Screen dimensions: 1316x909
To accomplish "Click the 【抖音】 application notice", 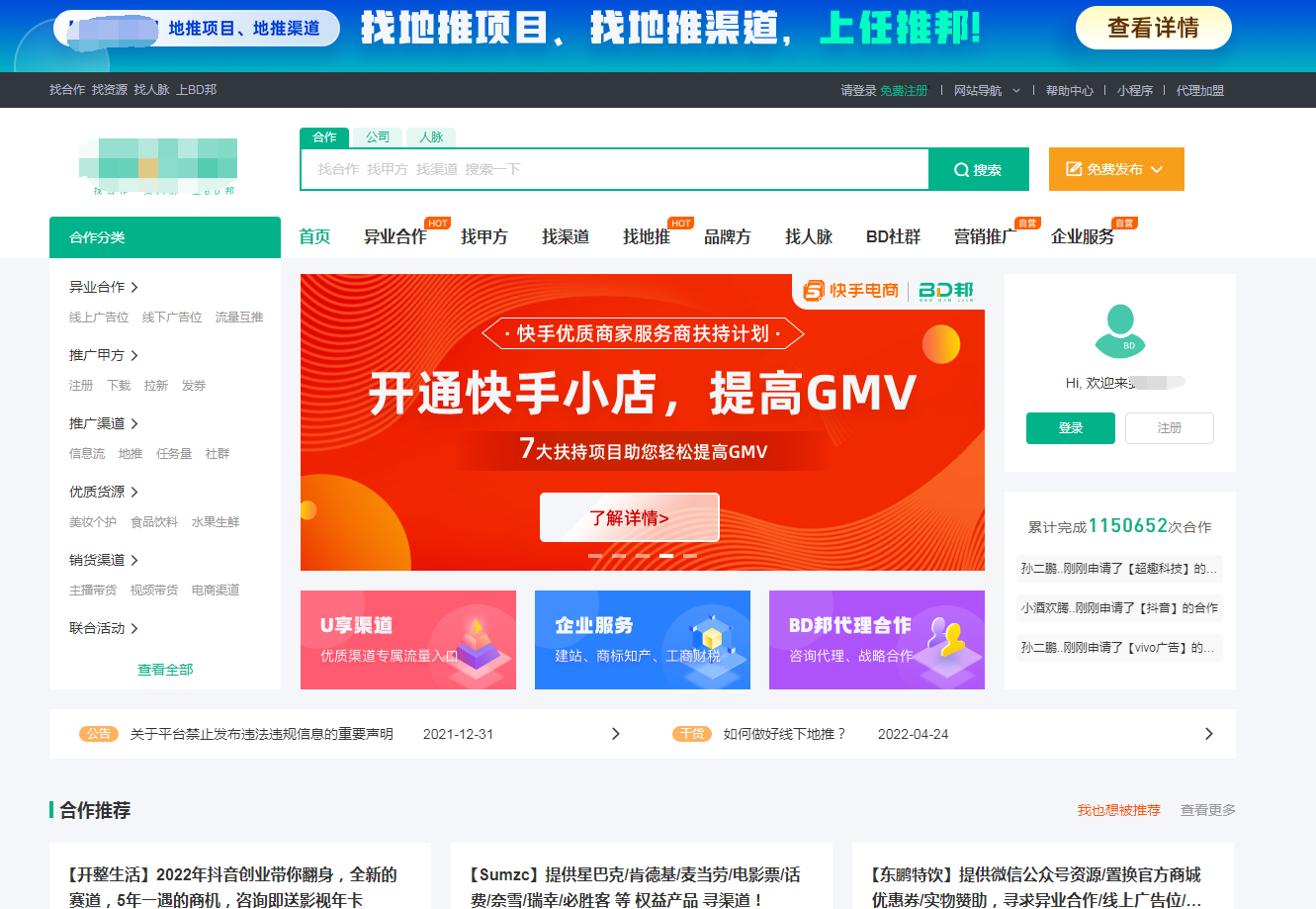I will [1119, 608].
